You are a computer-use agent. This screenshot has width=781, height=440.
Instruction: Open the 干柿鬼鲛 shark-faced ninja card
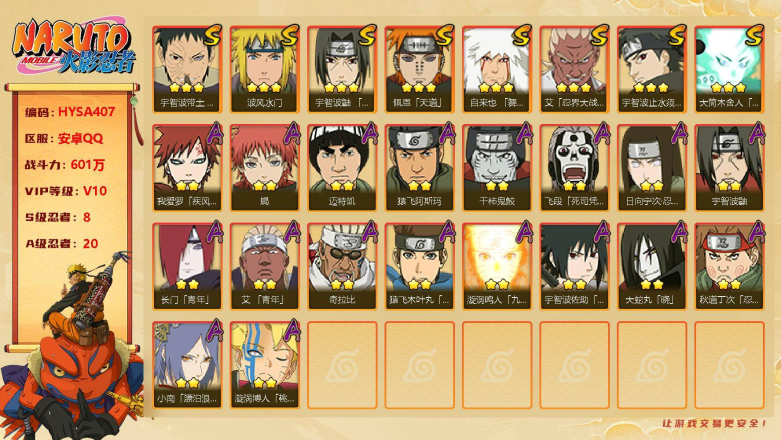click(497, 167)
